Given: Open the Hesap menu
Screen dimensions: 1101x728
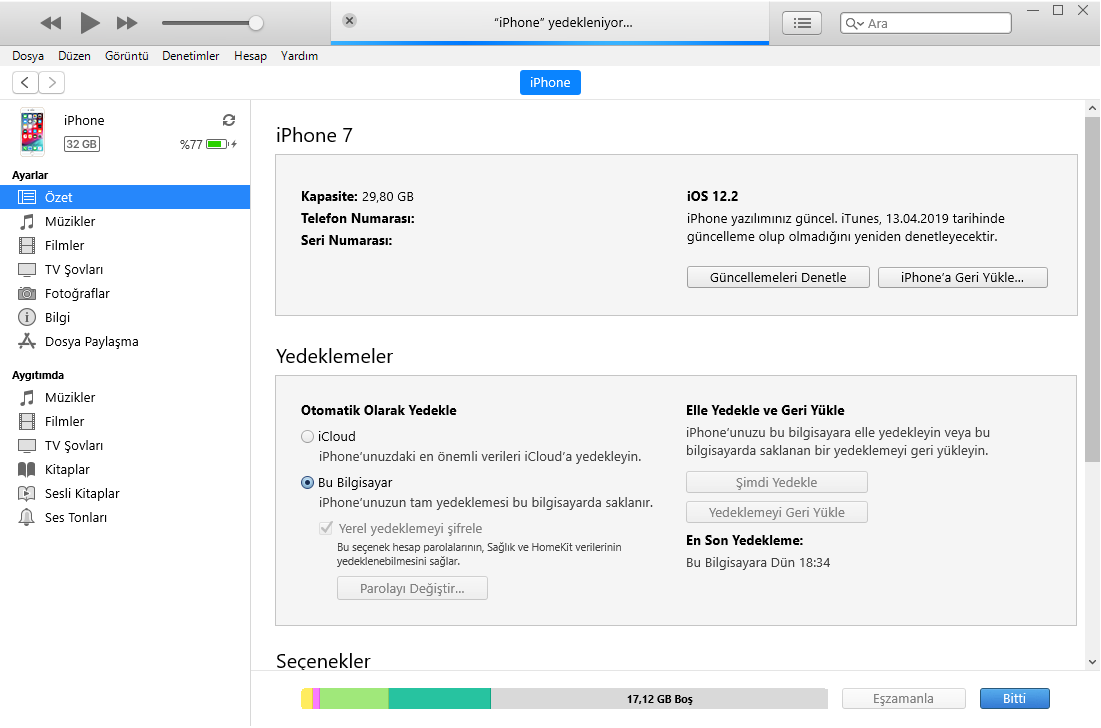Looking at the screenshot, I should point(250,56).
